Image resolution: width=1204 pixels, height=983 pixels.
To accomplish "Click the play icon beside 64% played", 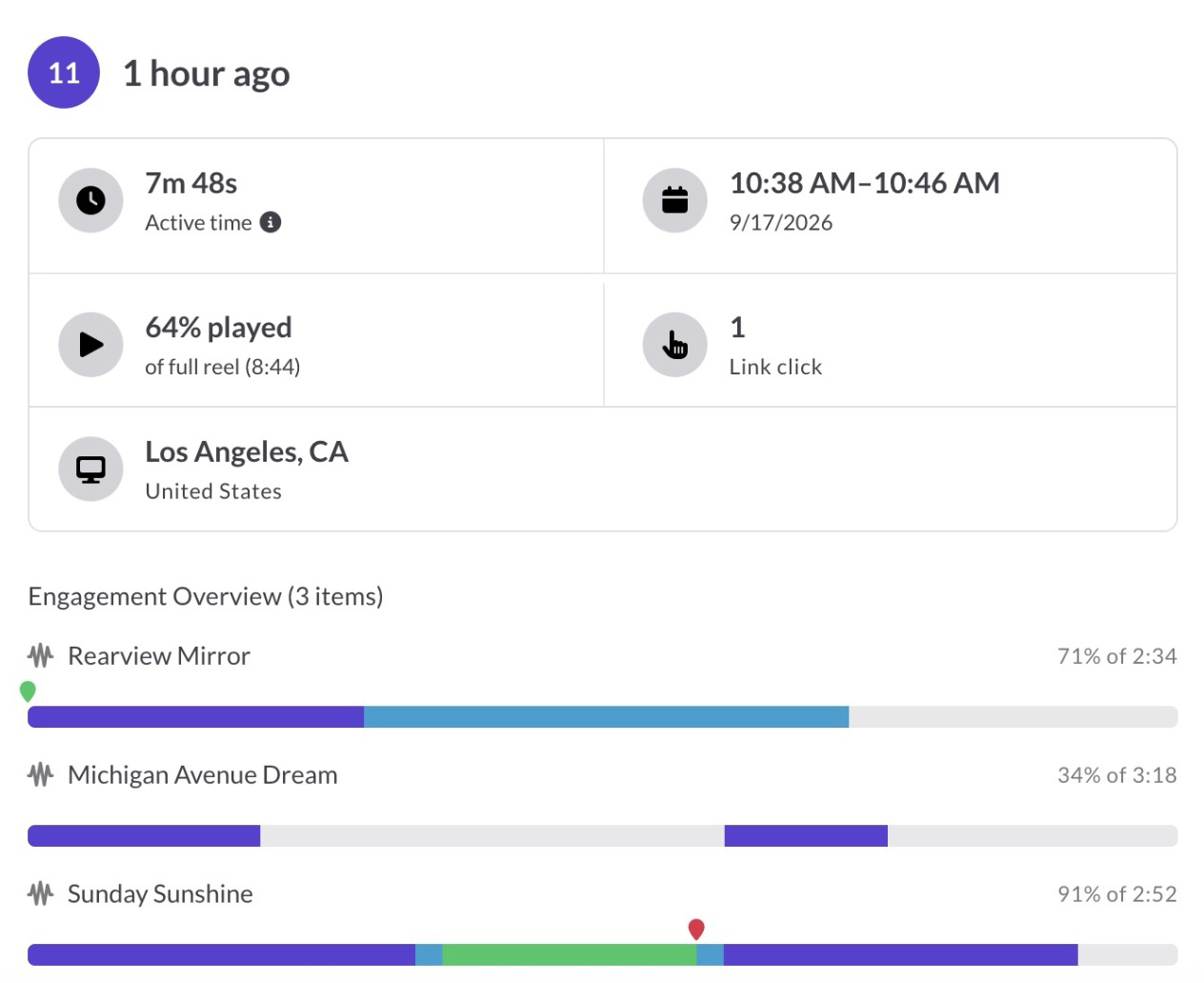I will point(90,344).
